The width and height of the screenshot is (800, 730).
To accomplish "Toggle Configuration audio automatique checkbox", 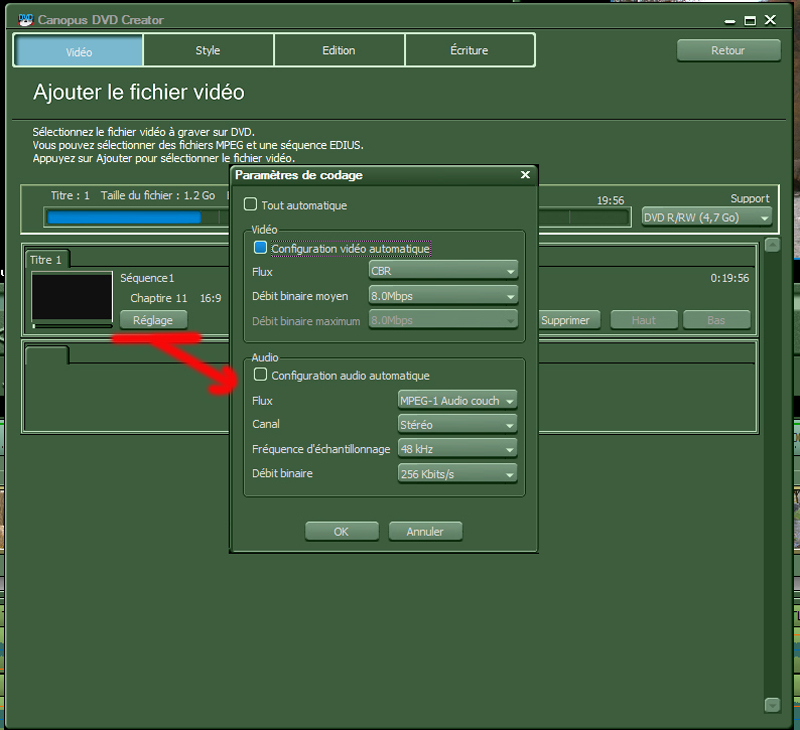I will 261,375.
